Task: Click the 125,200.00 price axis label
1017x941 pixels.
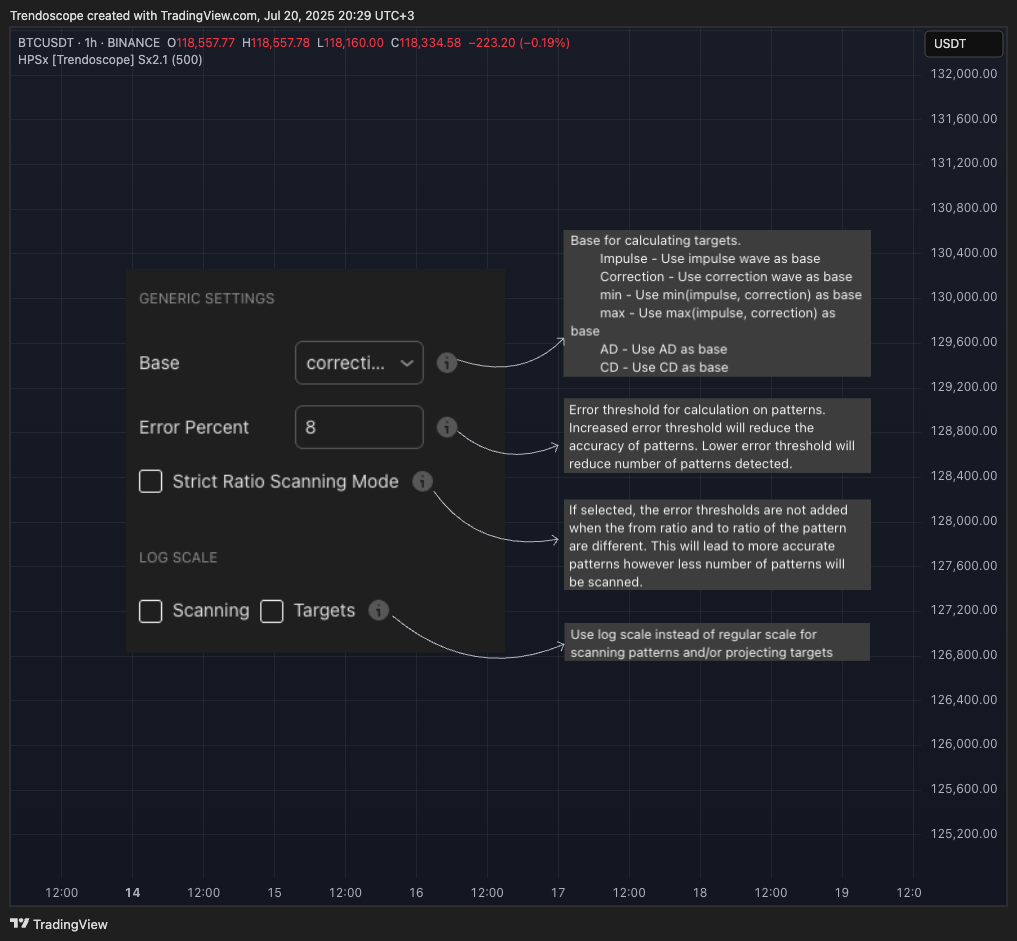Action: pos(964,833)
